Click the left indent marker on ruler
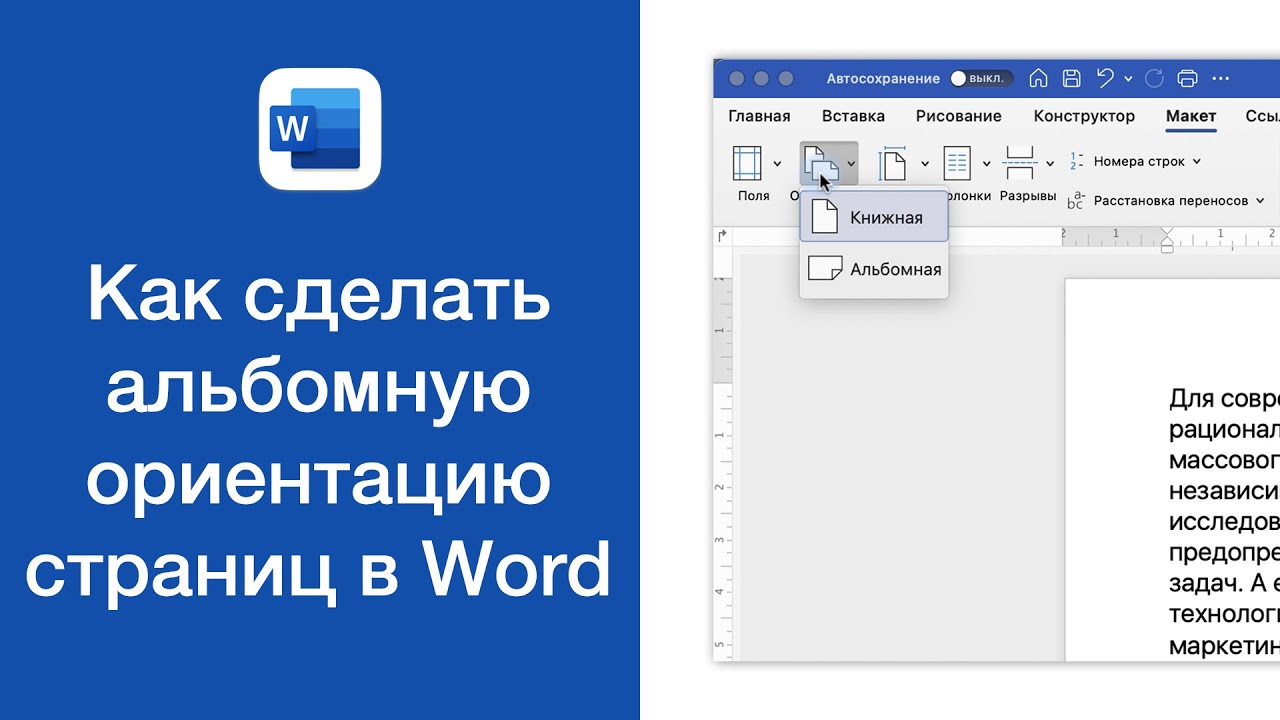This screenshot has height=720, width=1280. [1167, 247]
